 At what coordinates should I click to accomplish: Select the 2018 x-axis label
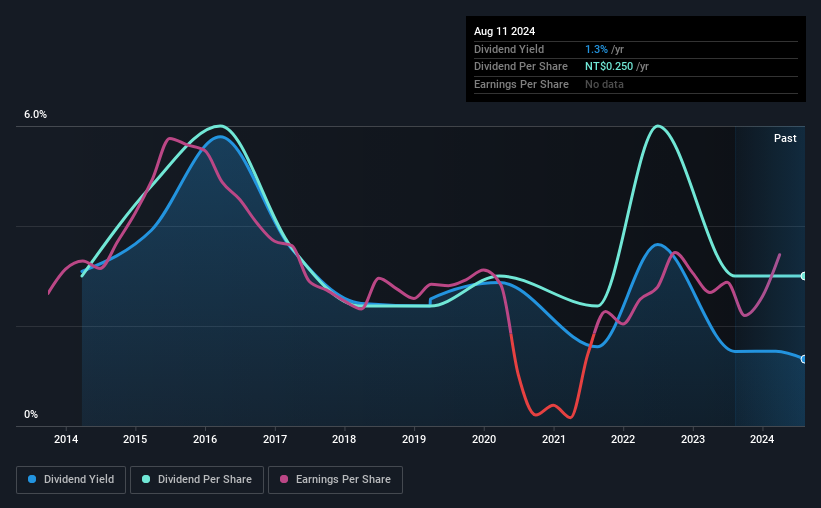click(x=344, y=439)
